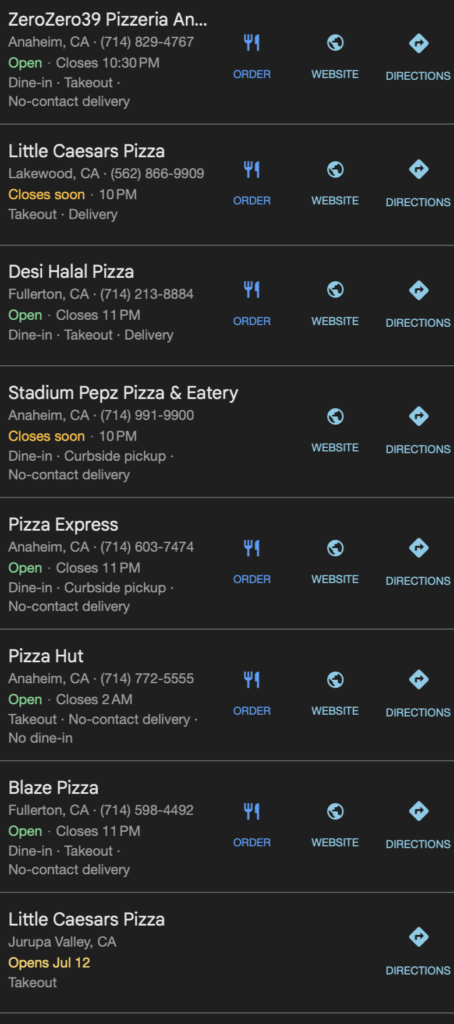454x1024 pixels.
Task: Select the Pizza Hut listing name
Action: pyautogui.click(x=46, y=656)
